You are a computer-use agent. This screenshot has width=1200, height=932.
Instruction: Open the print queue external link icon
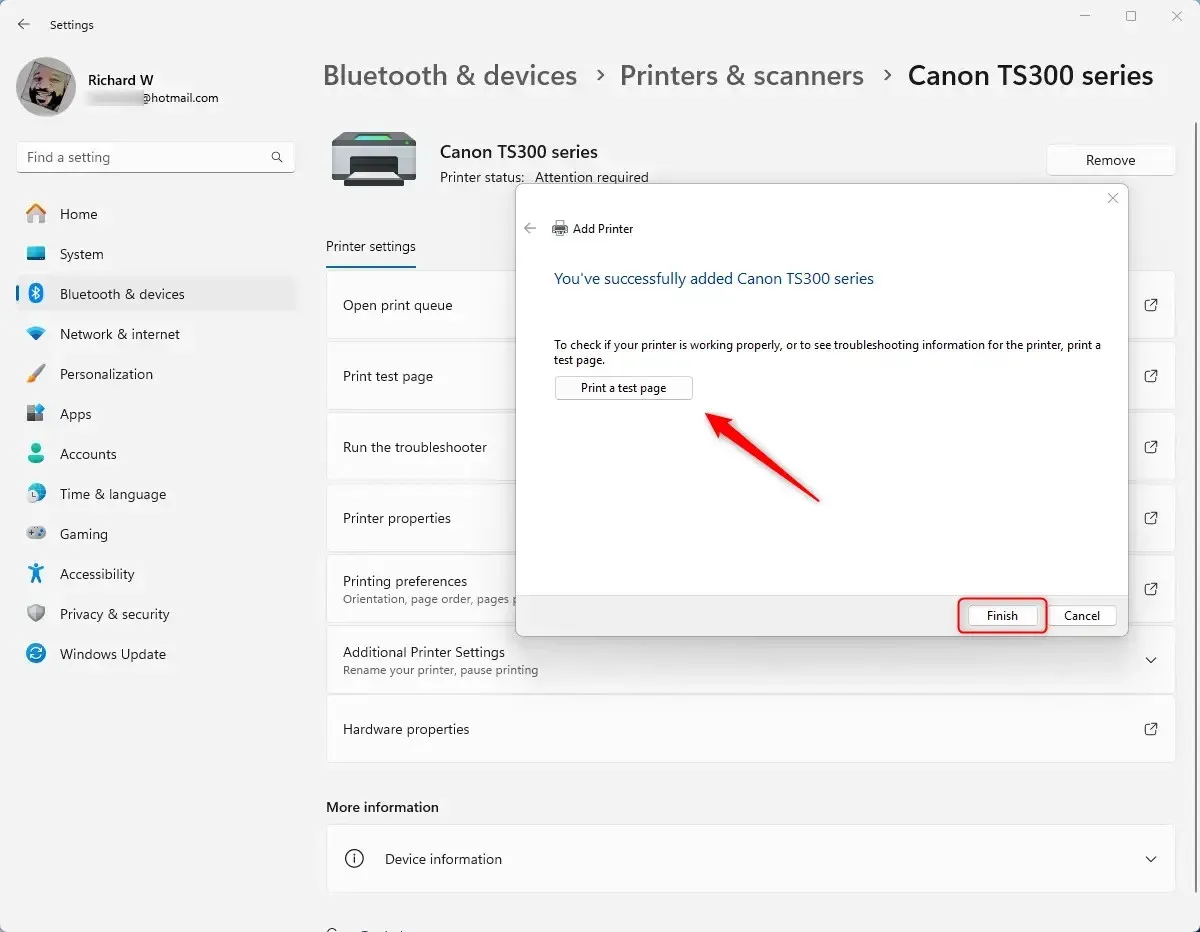pos(1151,304)
